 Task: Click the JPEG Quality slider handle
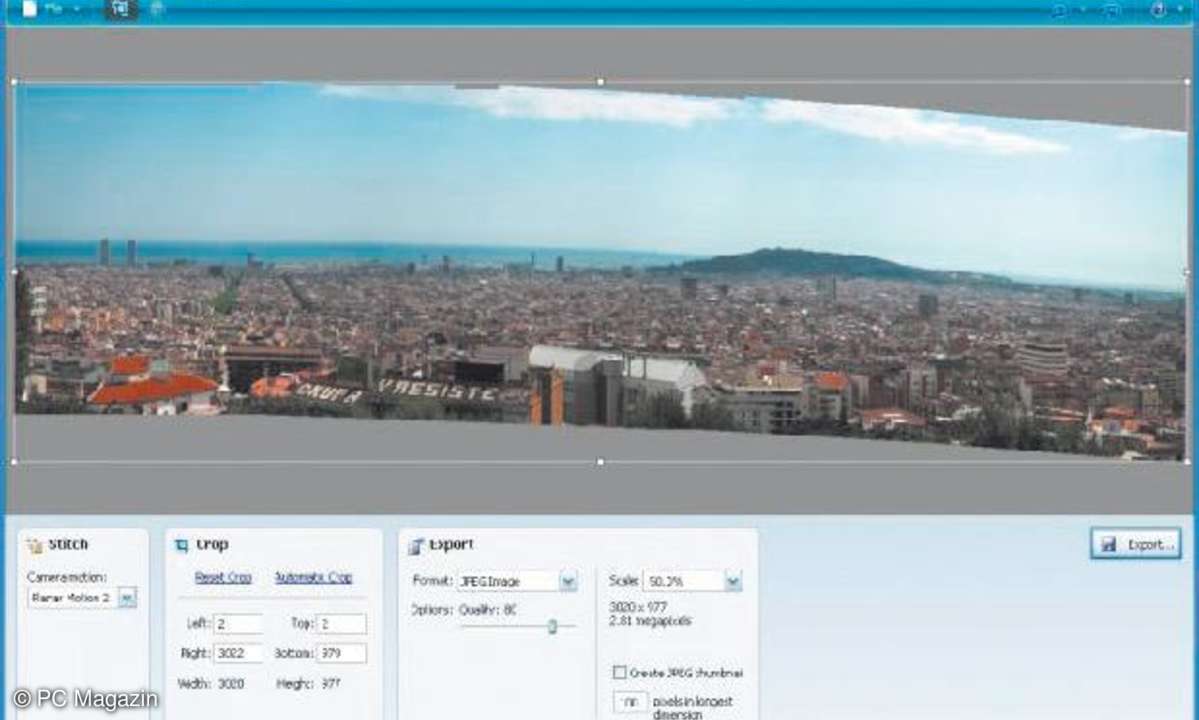[552, 627]
